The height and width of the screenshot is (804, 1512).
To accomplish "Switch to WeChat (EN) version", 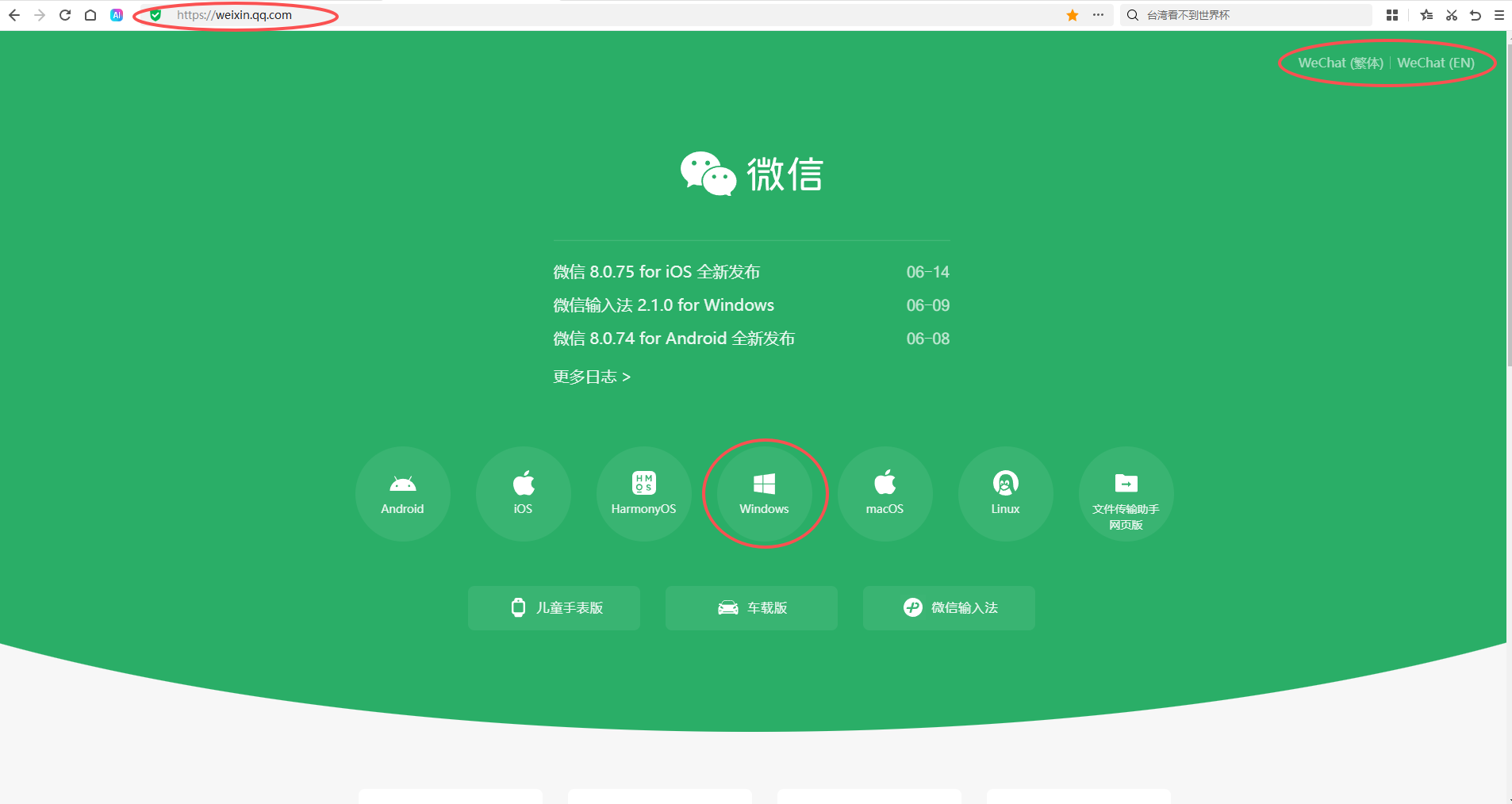I will point(1436,63).
